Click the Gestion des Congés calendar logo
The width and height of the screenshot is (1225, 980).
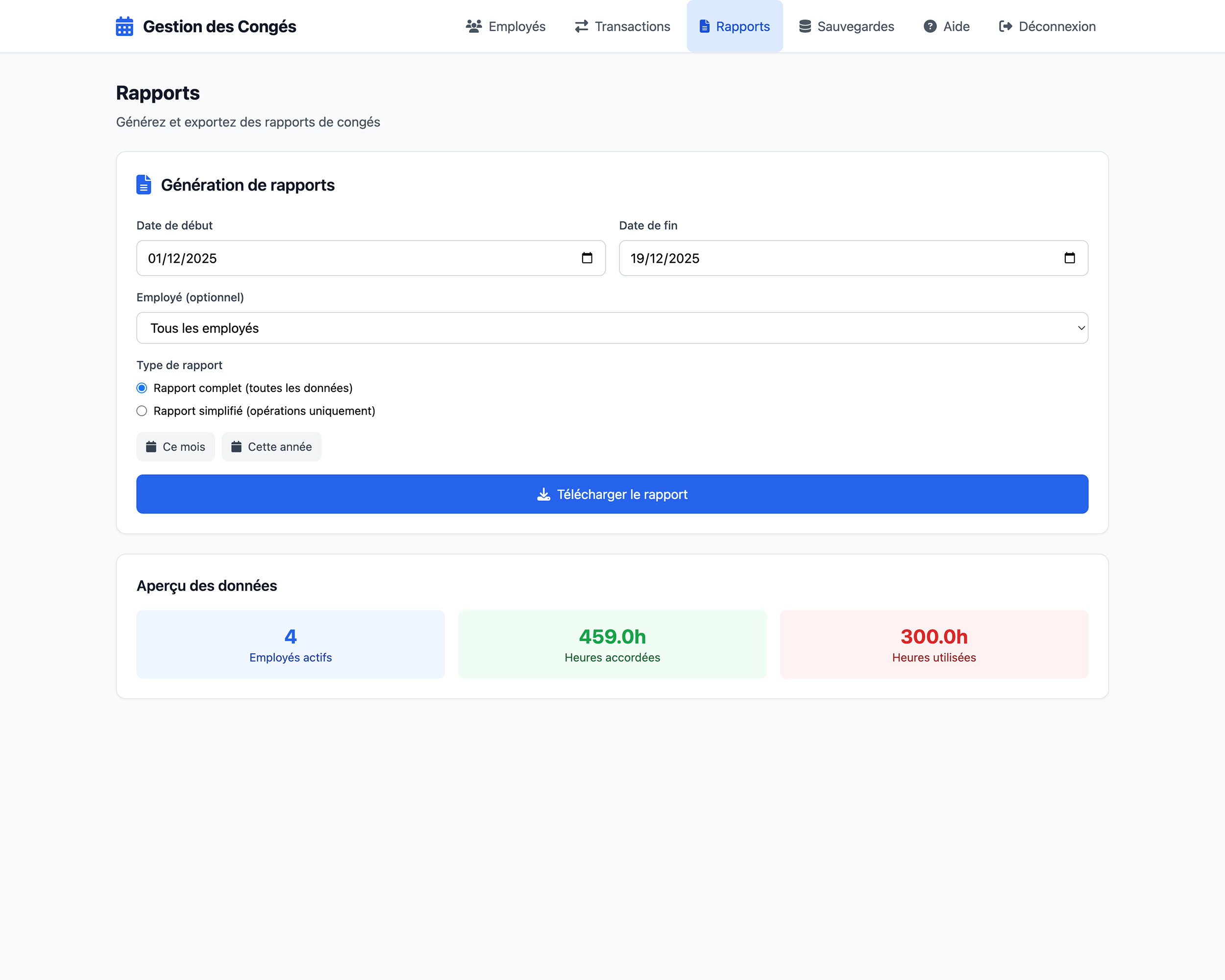[x=124, y=26]
